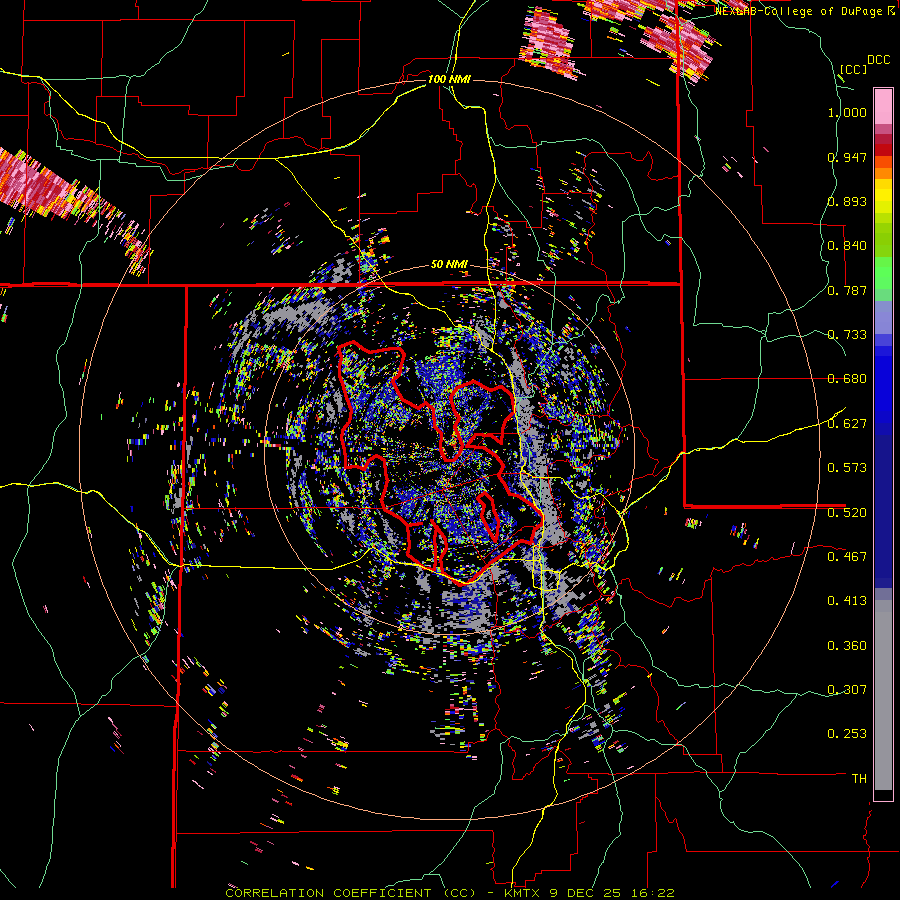Click the 0.680 legend value
This screenshot has width=900, height=900.
[x=847, y=379]
